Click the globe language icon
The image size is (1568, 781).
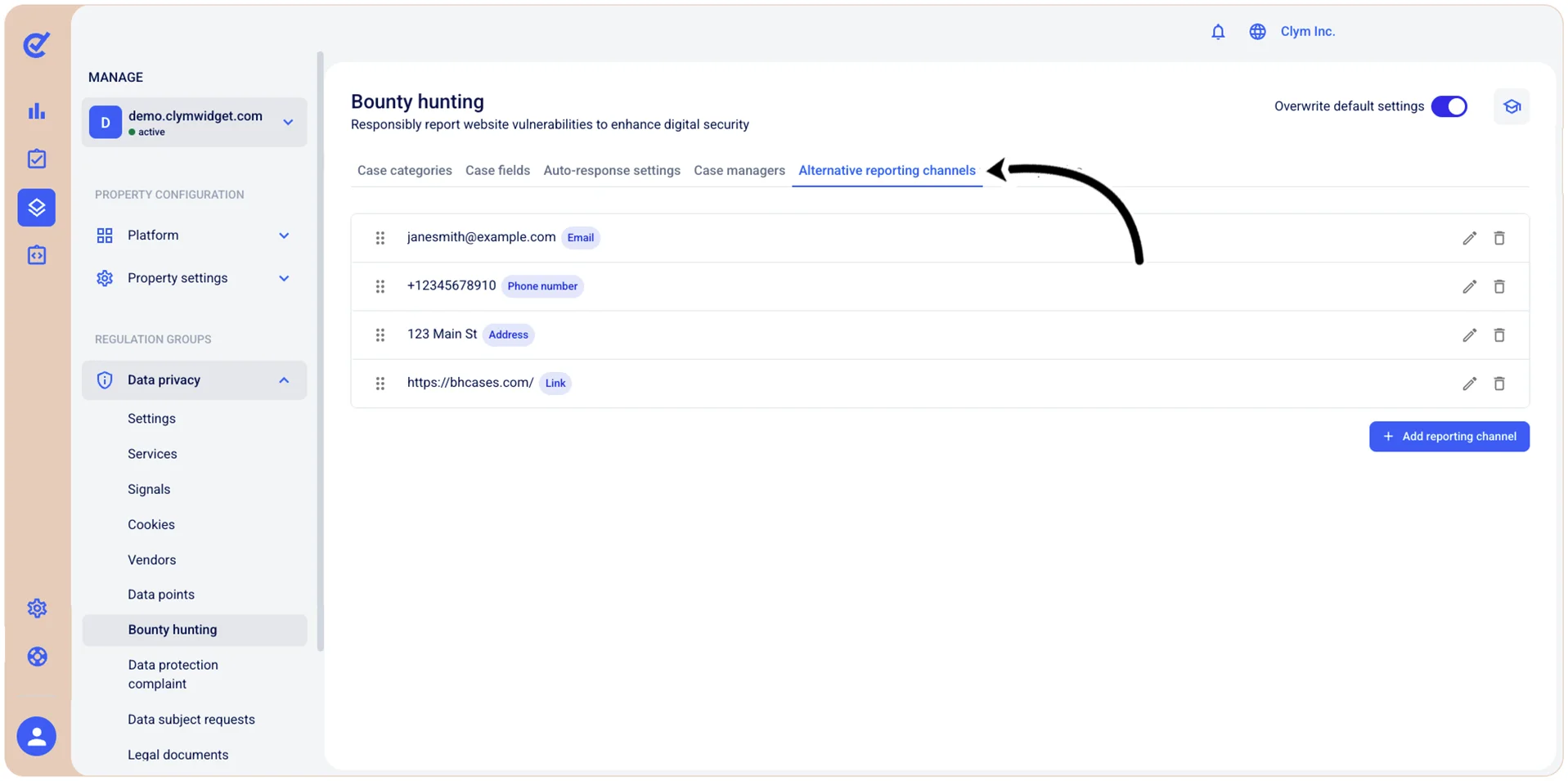[x=1257, y=32]
